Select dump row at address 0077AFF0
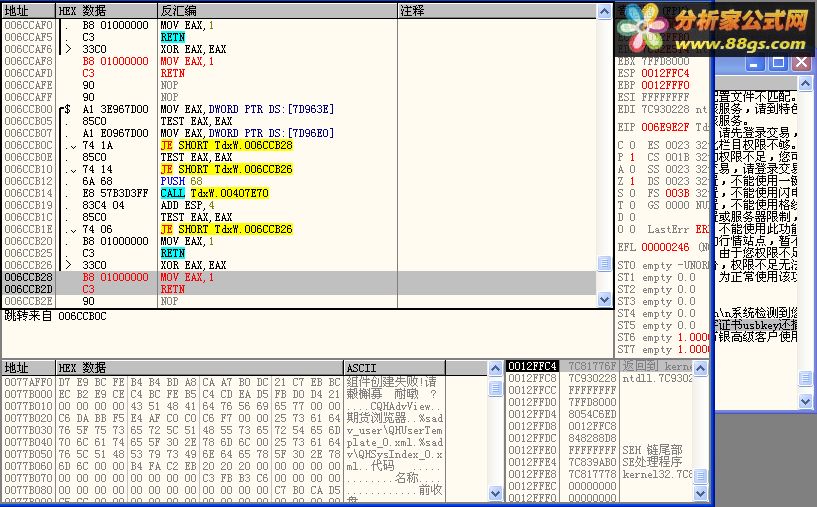The height and width of the screenshot is (507, 817). (x=224, y=382)
